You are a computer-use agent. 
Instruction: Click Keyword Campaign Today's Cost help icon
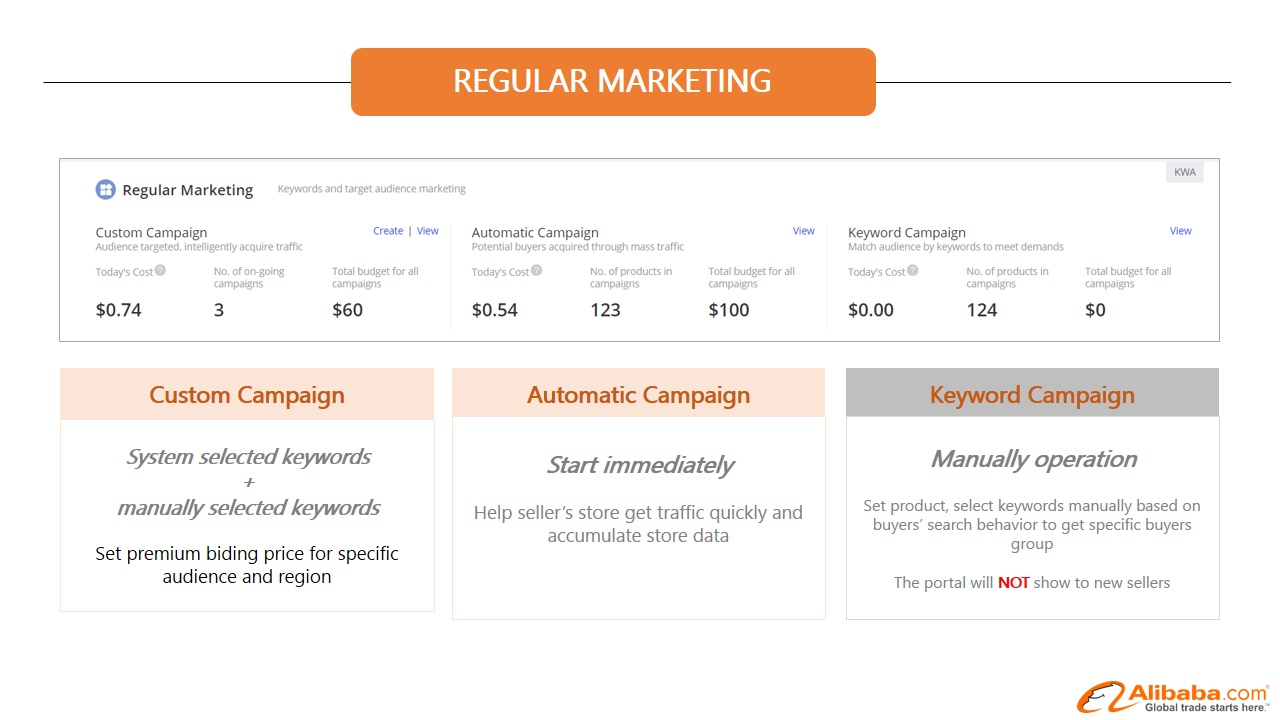coord(912,270)
